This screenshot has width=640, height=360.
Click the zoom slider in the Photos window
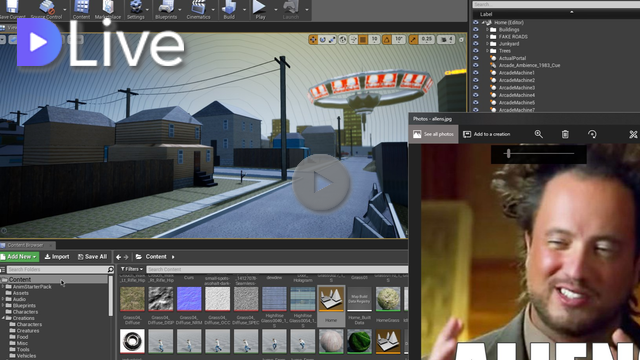[x=538, y=153]
